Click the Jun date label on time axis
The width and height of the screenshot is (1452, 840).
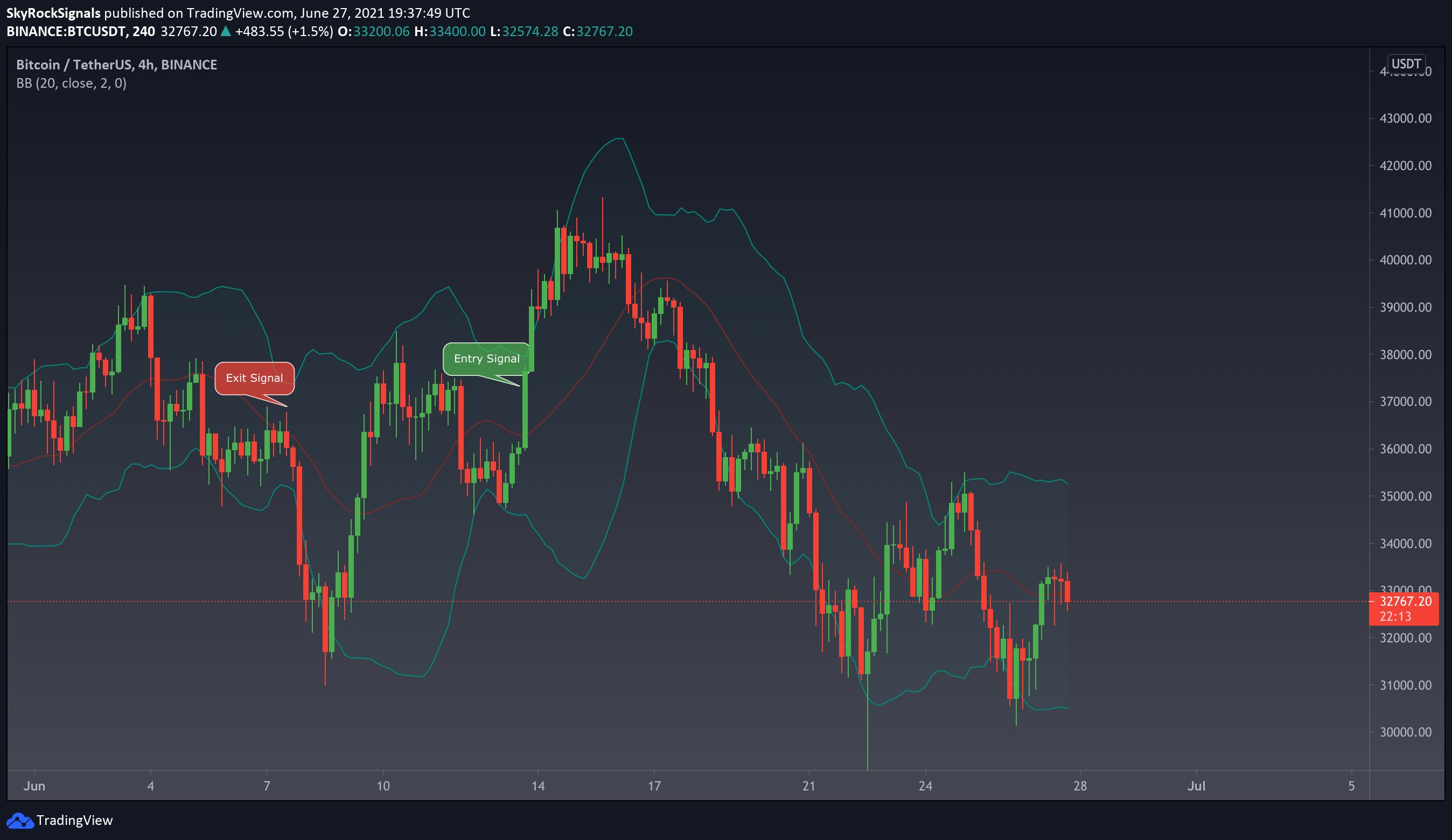coord(34,786)
